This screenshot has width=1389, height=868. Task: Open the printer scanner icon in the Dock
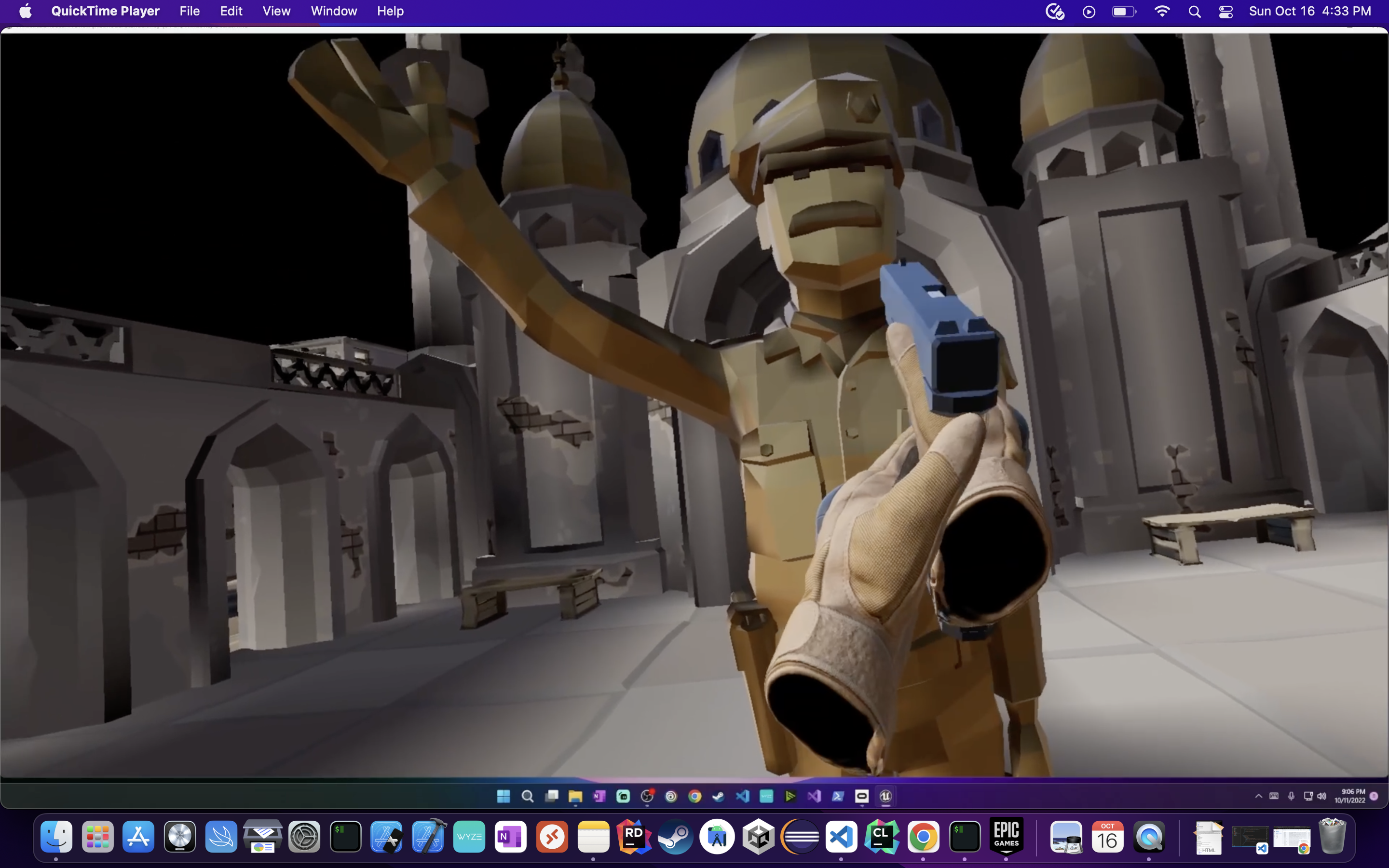[x=263, y=836]
